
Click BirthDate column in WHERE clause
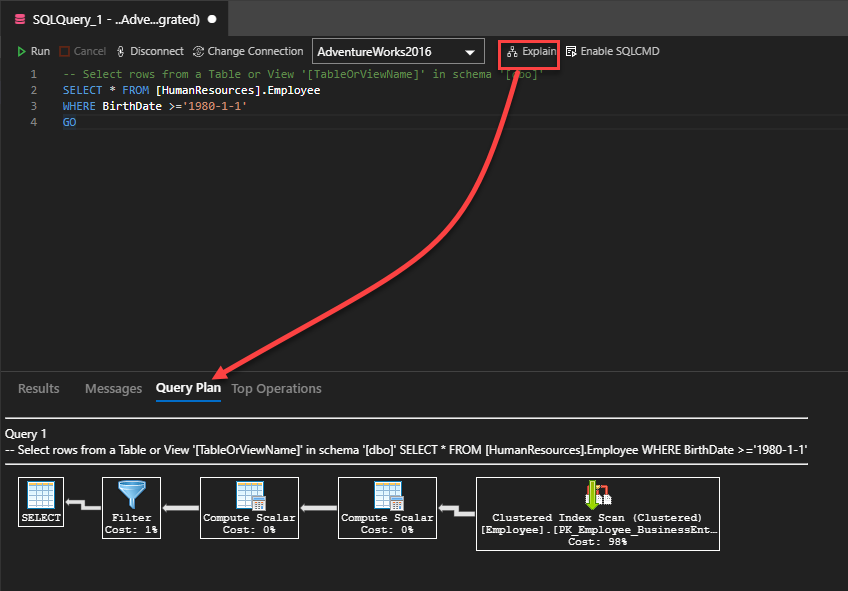tap(132, 106)
